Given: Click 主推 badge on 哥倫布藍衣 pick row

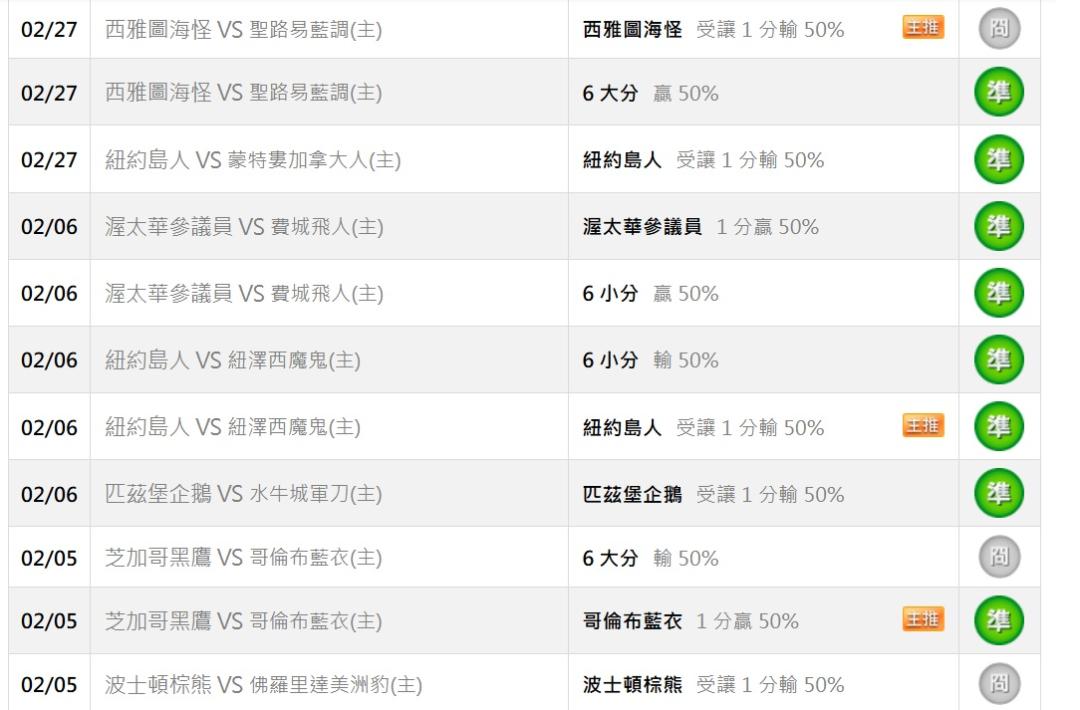Looking at the screenshot, I should click(922, 620).
